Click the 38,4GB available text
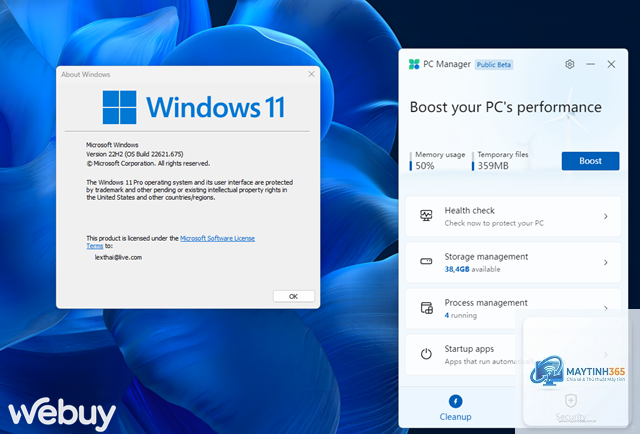The height and width of the screenshot is (434, 640). (x=472, y=269)
